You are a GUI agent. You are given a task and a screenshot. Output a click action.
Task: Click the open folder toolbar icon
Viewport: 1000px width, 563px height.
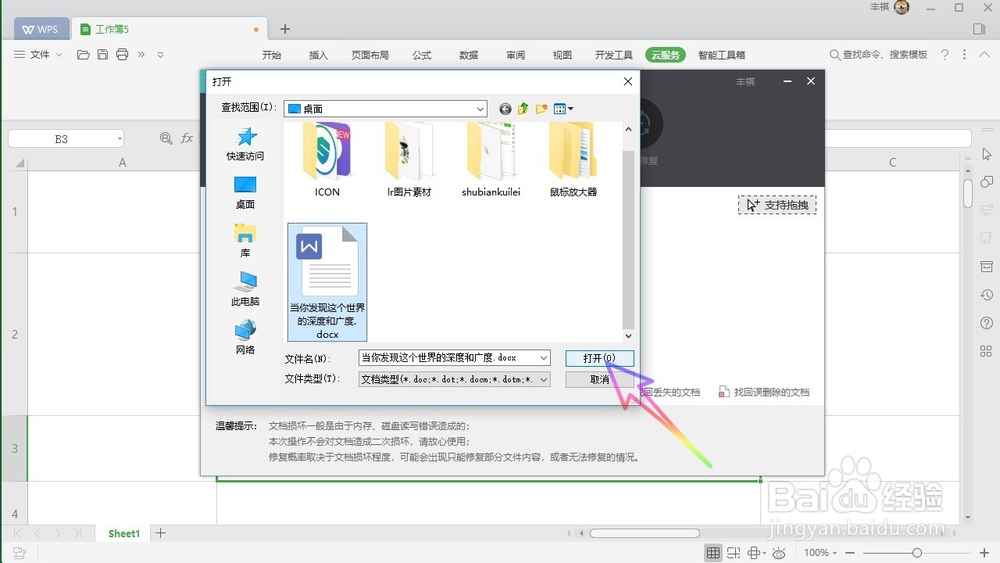[83, 55]
